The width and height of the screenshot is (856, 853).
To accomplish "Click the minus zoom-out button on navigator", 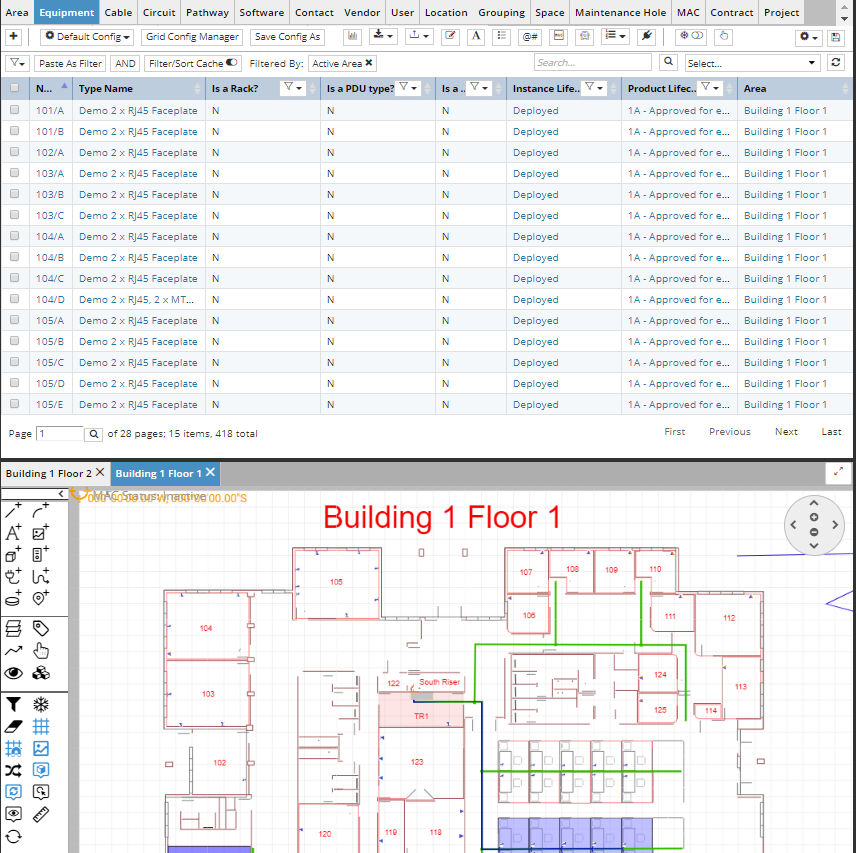I will coord(814,532).
